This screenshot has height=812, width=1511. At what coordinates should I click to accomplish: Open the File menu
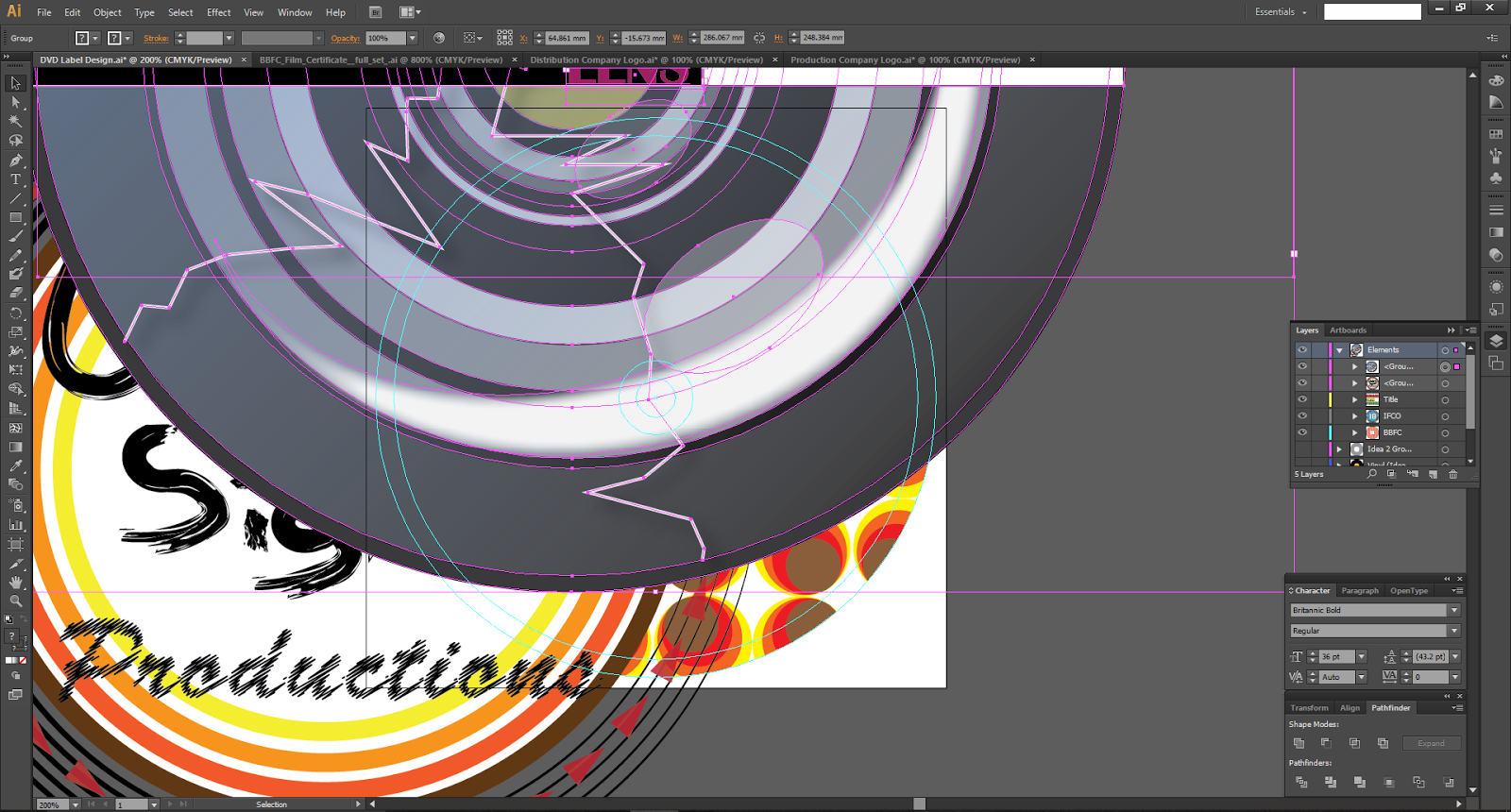[44, 12]
